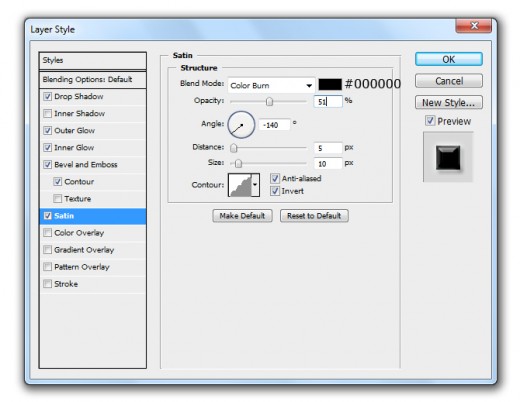Select the Gradient Overlay row label
This screenshot has width=520, height=402.
pyautogui.click(x=84, y=250)
